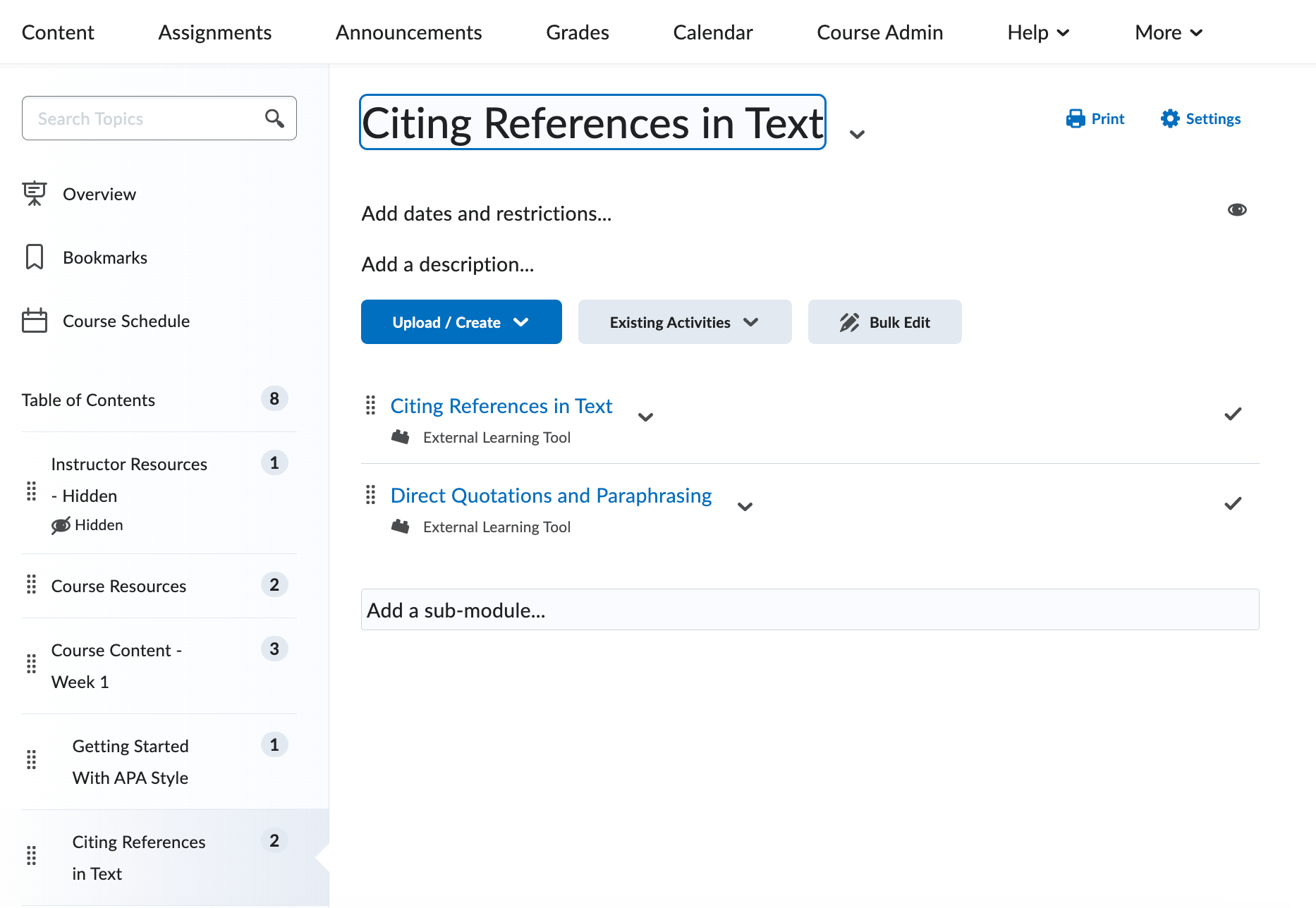The width and height of the screenshot is (1316, 908).
Task: Open Course Schedule in the sidebar
Action: pos(126,321)
